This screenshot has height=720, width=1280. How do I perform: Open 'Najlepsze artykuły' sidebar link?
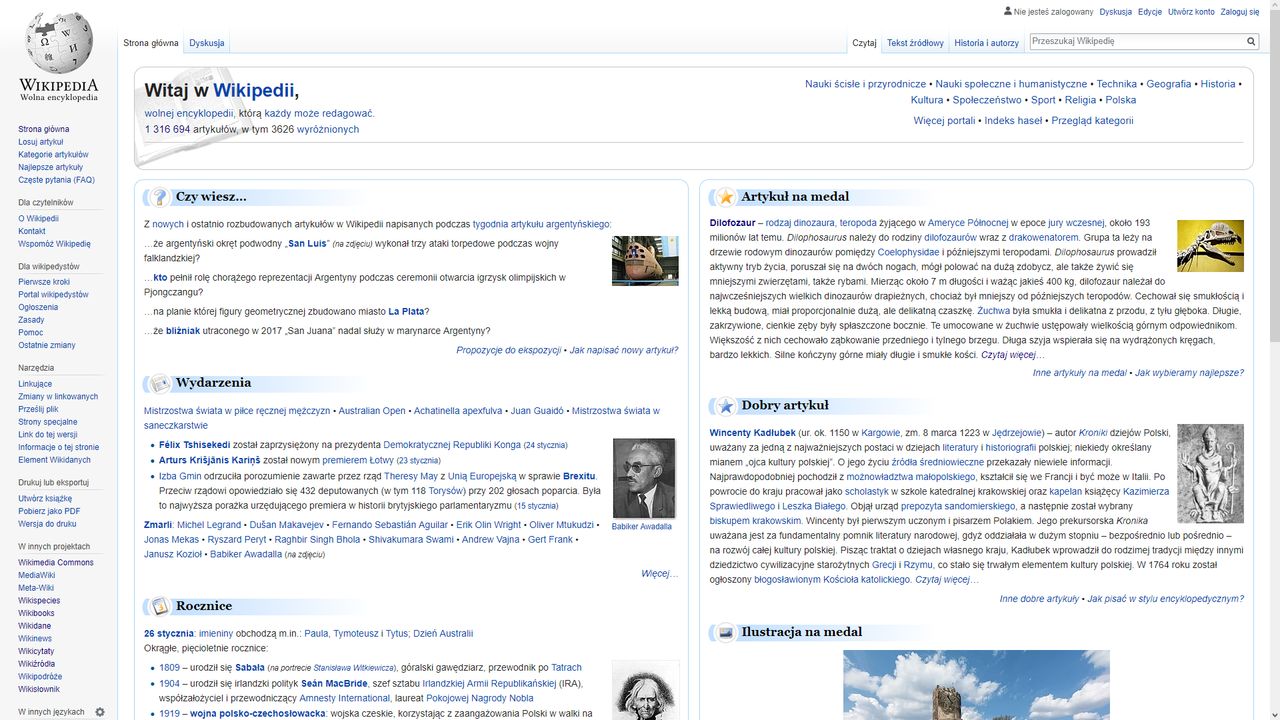51,168
